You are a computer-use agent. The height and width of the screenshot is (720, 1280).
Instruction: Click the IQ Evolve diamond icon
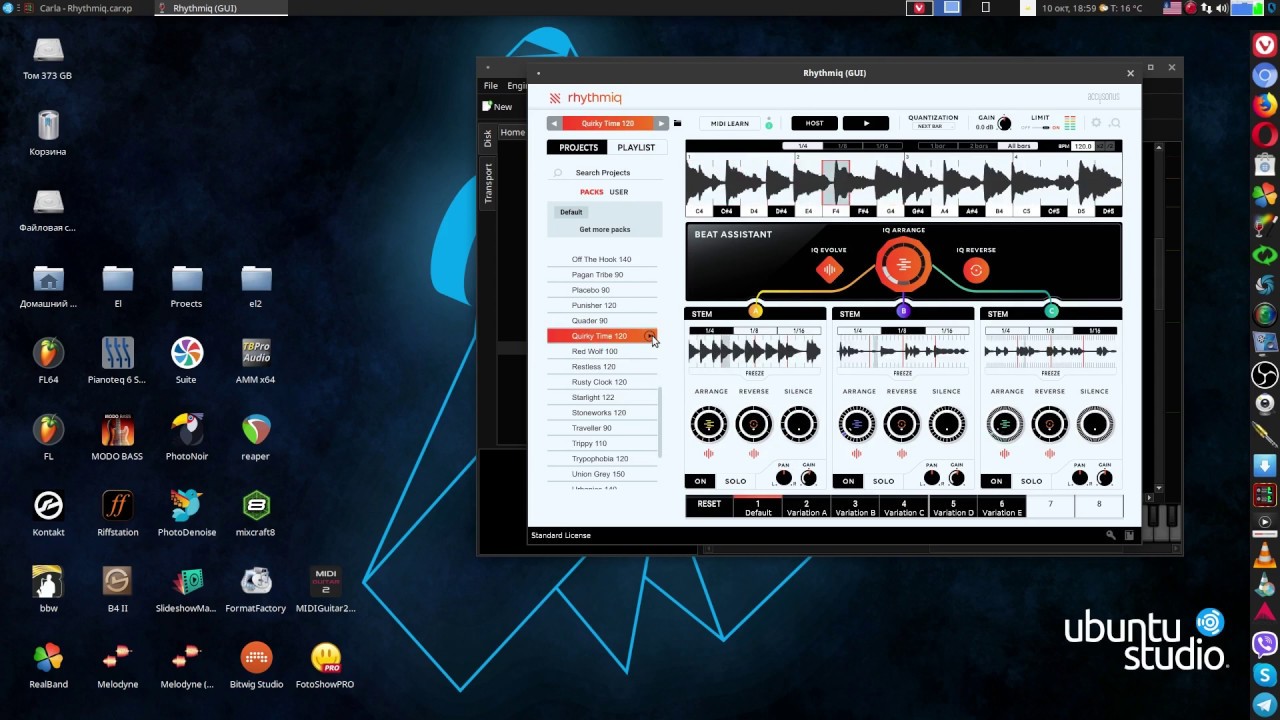click(x=829, y=269)
